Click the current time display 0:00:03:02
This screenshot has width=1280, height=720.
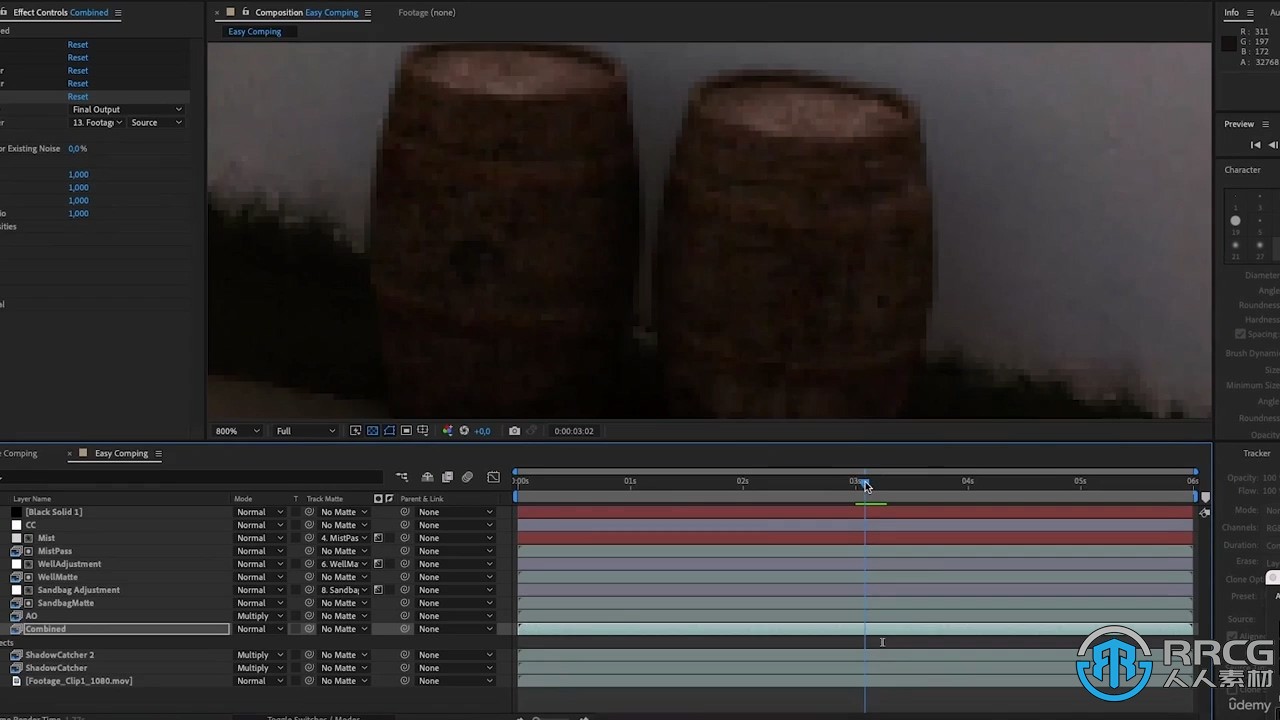pyautogui.click(x=574, y=431)
